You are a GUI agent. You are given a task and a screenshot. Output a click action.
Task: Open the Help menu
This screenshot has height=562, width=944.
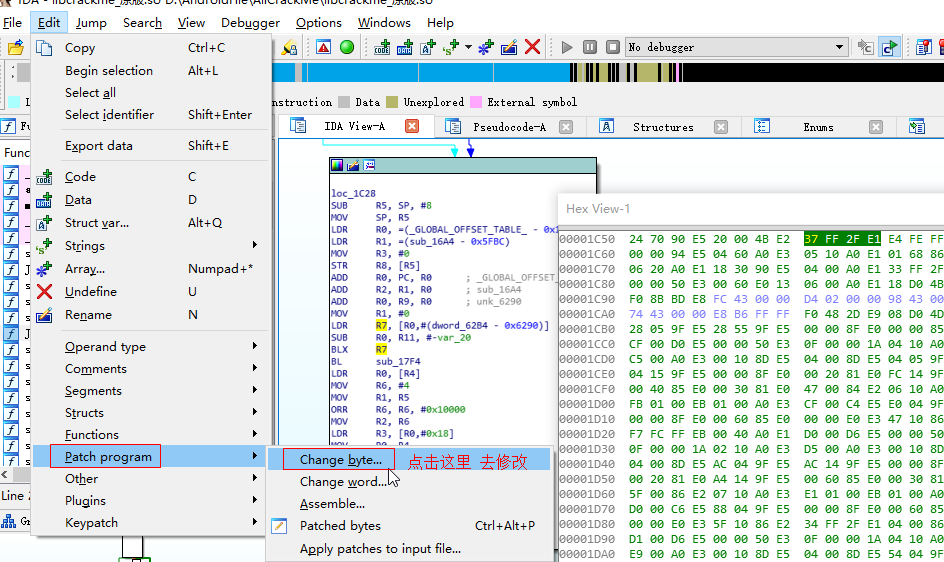(440, 23)
